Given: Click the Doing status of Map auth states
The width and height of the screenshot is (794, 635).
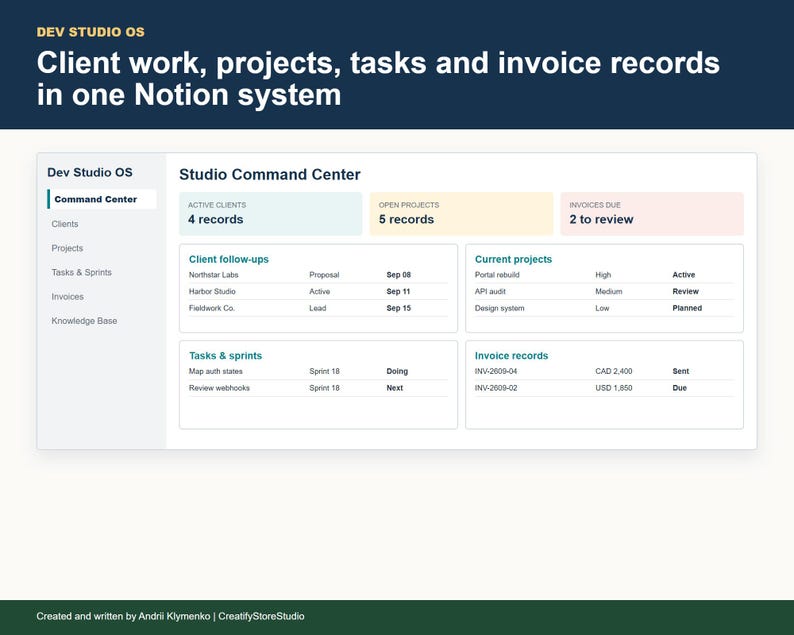Looking at the screenshot, I should pyautogui.click(x=397, y=372).
